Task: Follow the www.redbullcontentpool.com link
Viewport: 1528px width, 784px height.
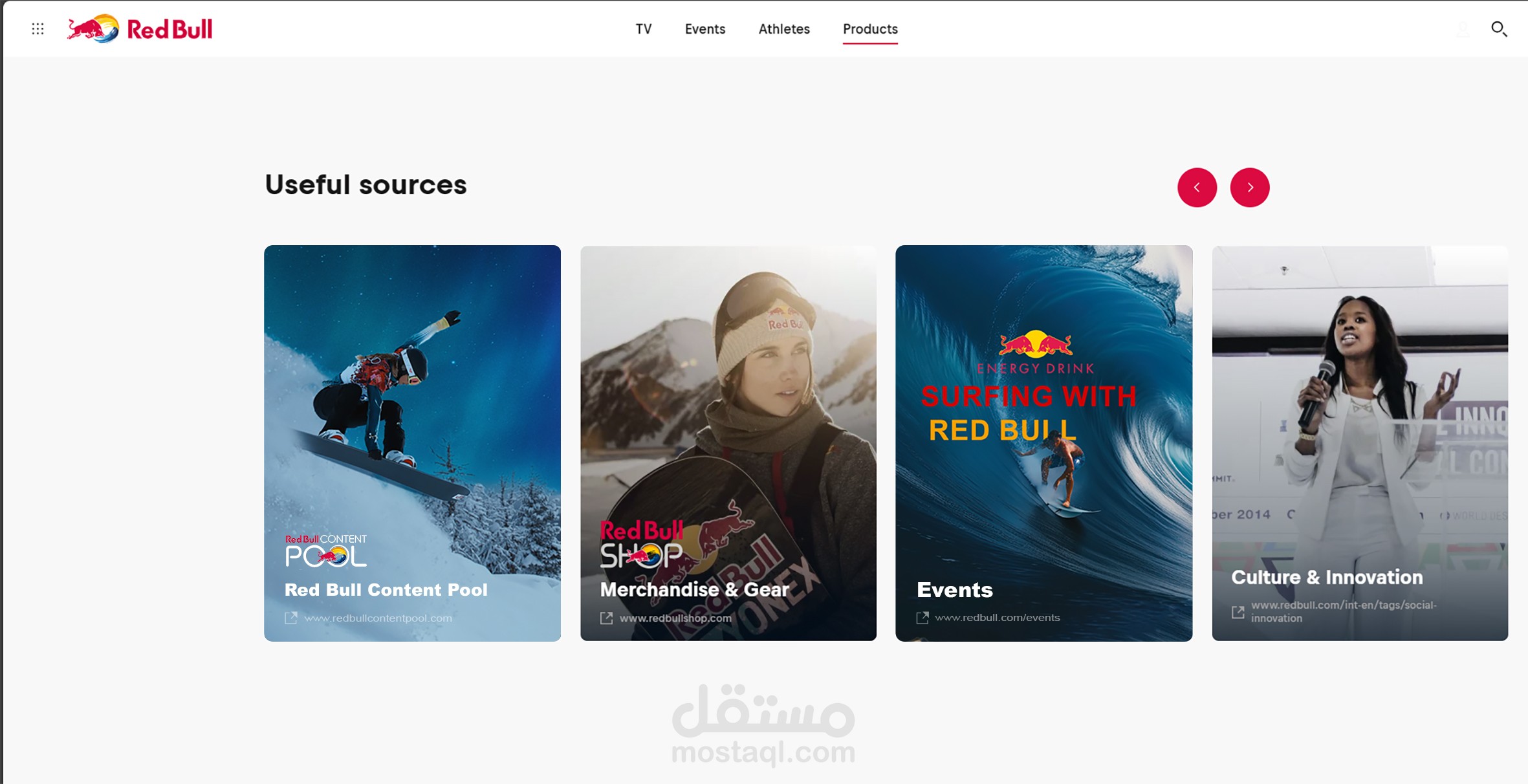Action: (x=378, y=618)
